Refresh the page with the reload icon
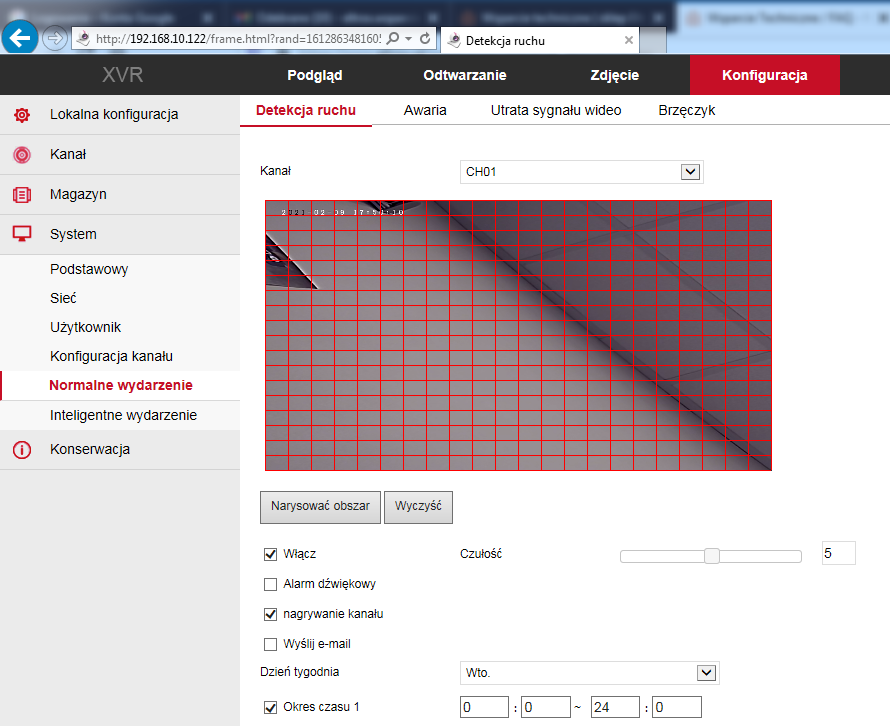The width and height of the screenshot is (890, 726). coord(424,38)
